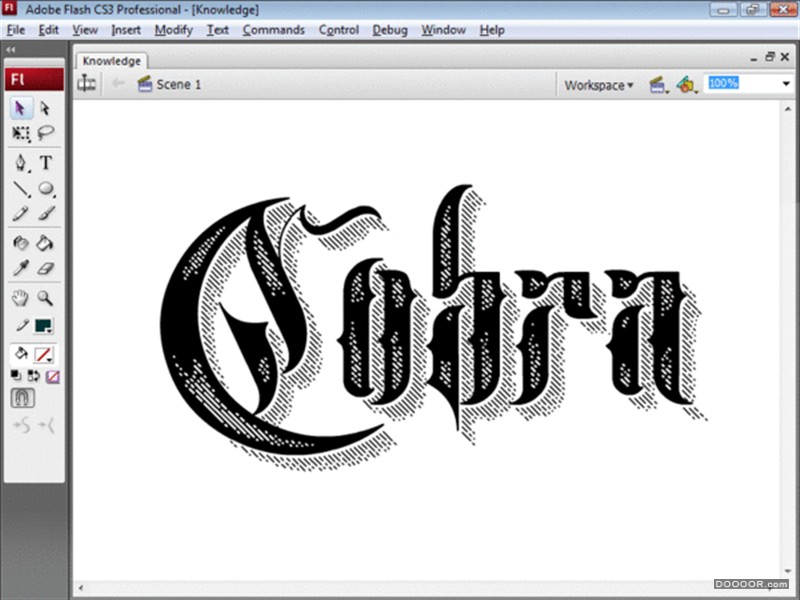Open the Edit Symbols dropdown
Screen dimensions: 800x600
point(687,85)
